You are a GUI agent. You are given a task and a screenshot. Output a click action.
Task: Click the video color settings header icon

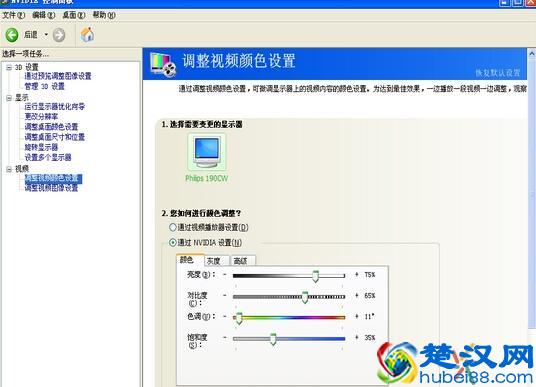tap(163, 65)
